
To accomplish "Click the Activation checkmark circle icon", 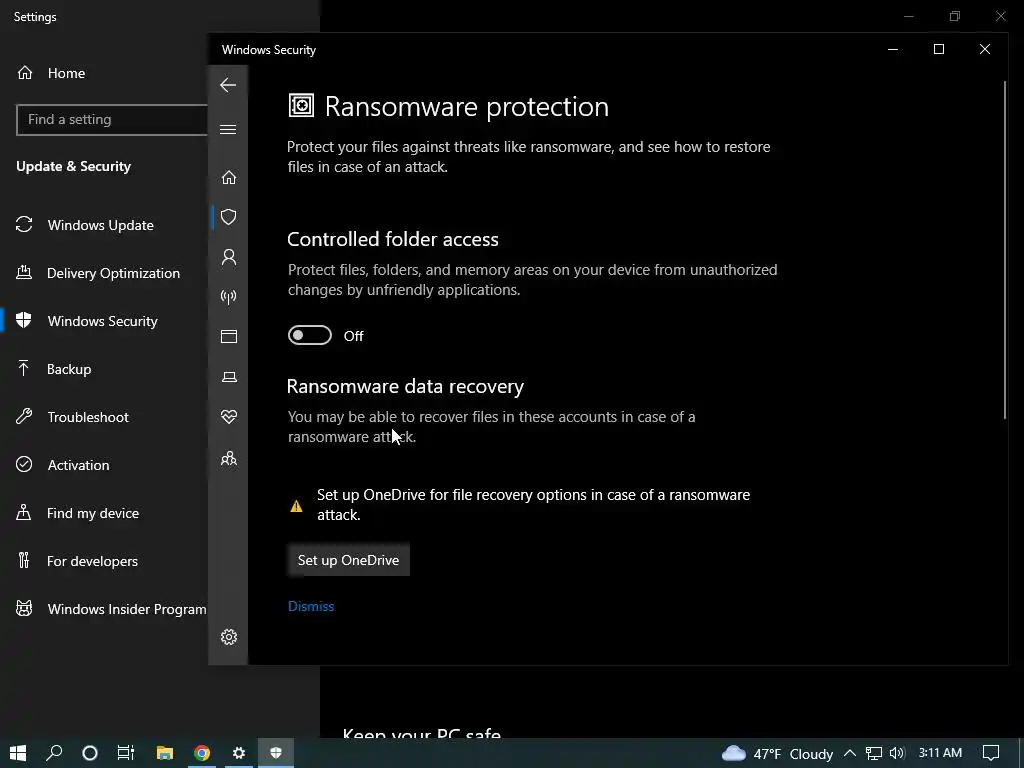I will pos(24,464).
